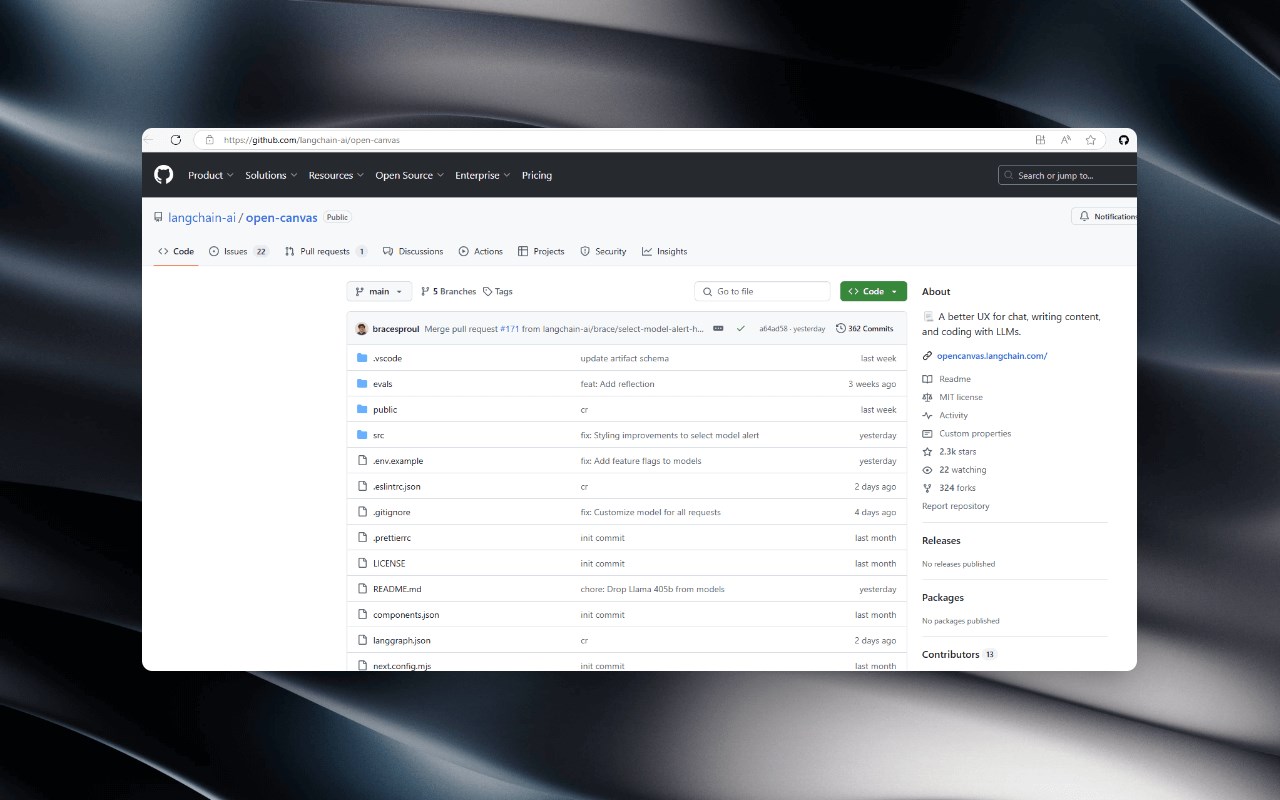Click Pricing in the header
Viewport: 1280px width, 800px height.
[x=537, y=175]
